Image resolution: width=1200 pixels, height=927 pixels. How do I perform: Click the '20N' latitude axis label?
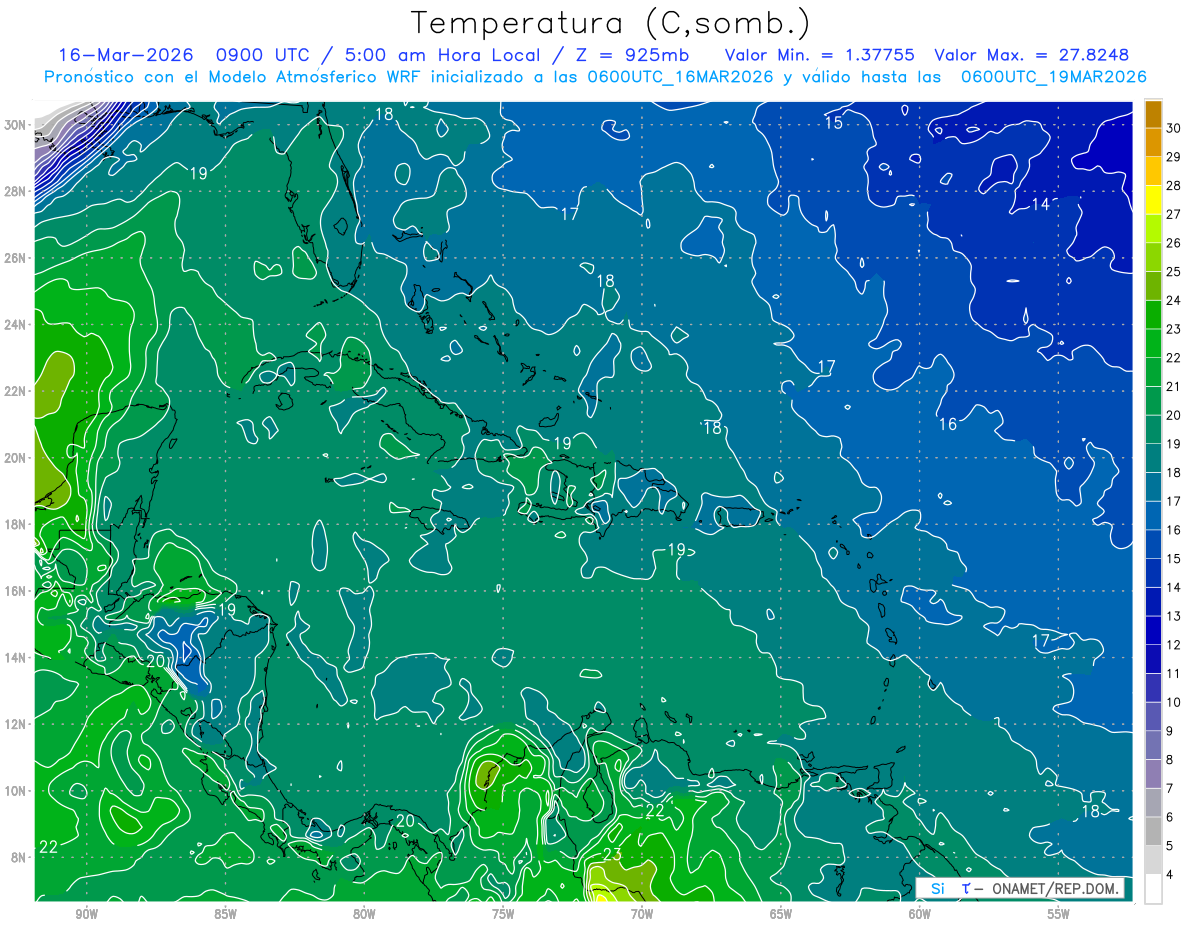(x=17, y=458)
